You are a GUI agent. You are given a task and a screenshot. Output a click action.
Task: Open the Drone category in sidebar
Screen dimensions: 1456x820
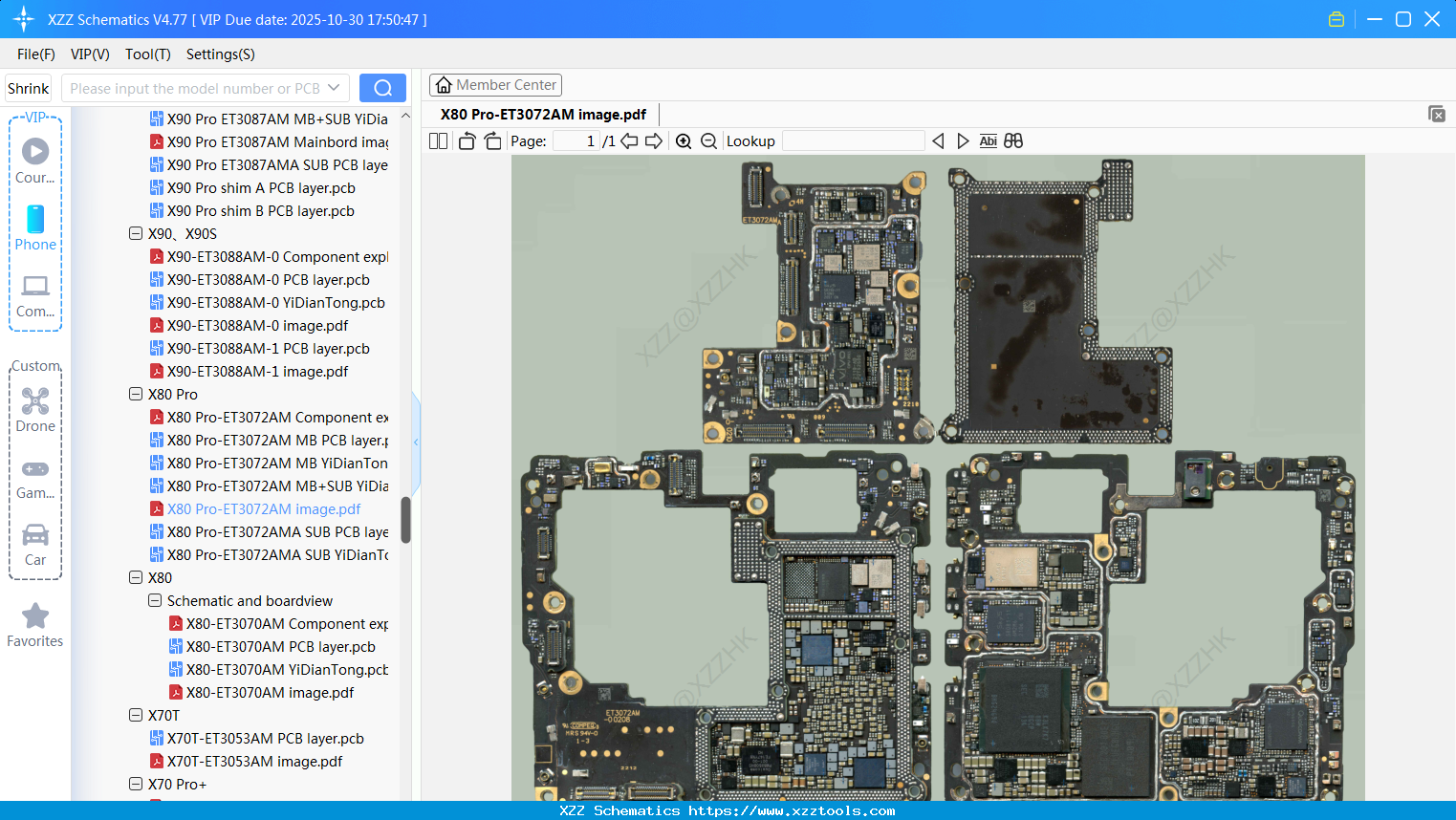[x=35, y=409]
